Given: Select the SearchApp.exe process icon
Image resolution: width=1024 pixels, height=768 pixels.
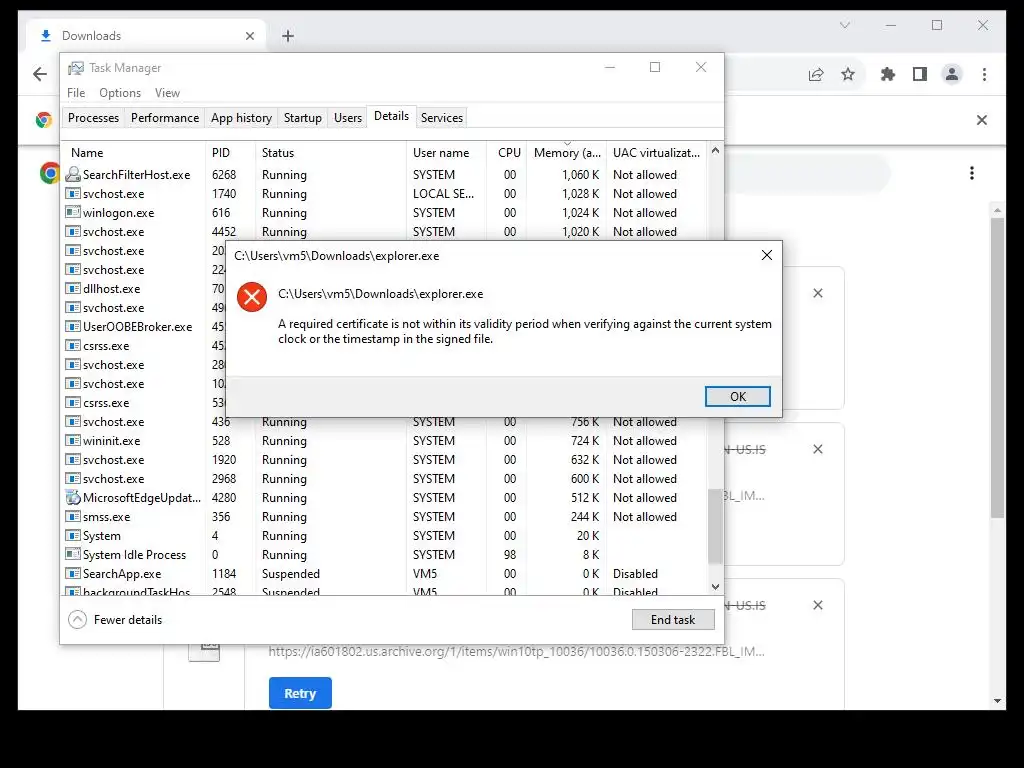Looking at the screenshot, I should click(x=72, y=573).
